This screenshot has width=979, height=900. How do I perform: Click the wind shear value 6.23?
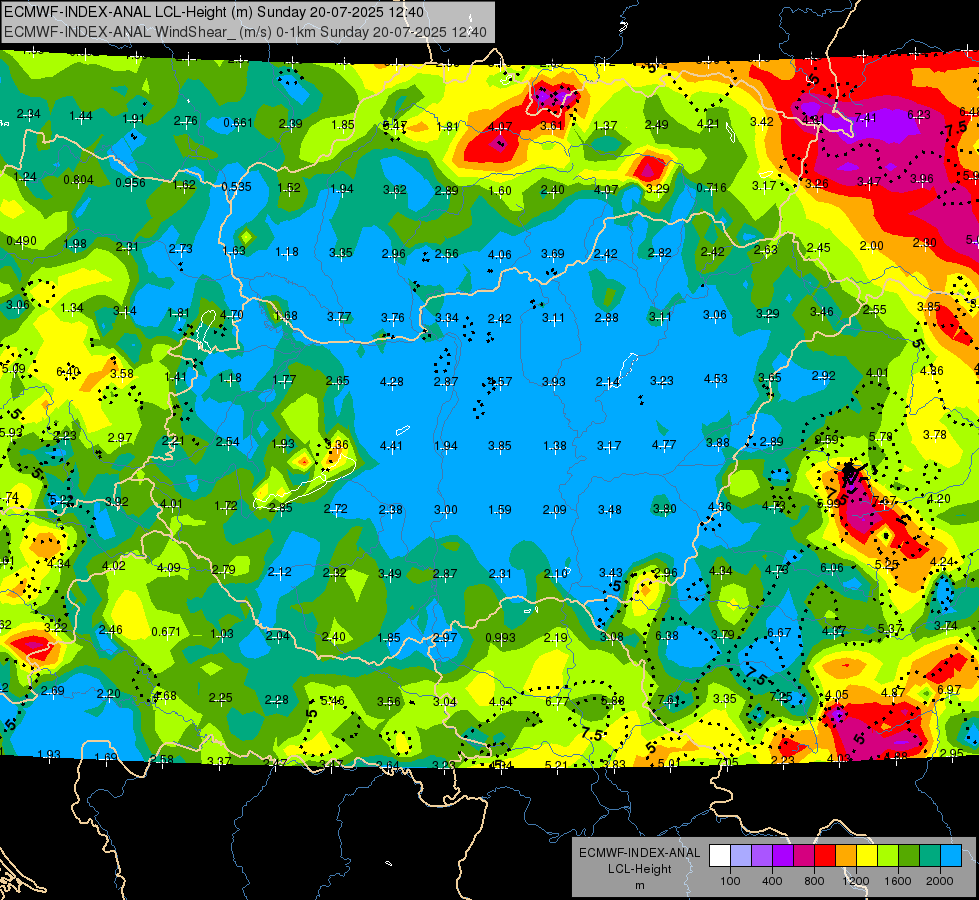tap(919, 114)
